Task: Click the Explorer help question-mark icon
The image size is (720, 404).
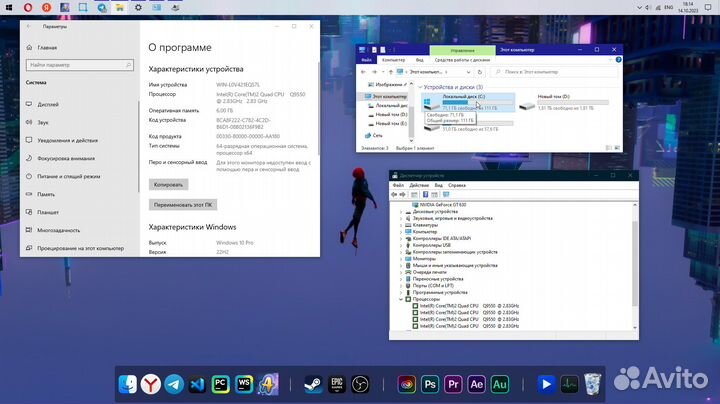Action: pos(619,60)
